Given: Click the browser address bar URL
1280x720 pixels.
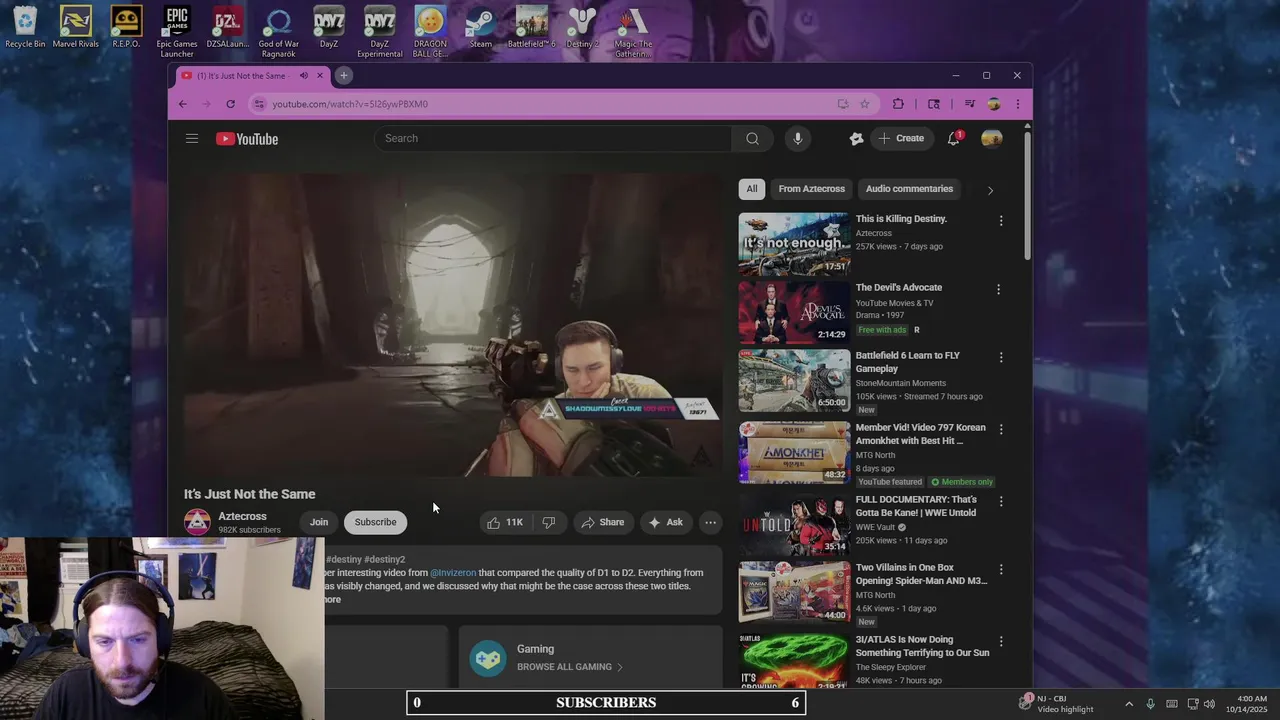Looking at the screenshot, I should [x=350, y=104].
